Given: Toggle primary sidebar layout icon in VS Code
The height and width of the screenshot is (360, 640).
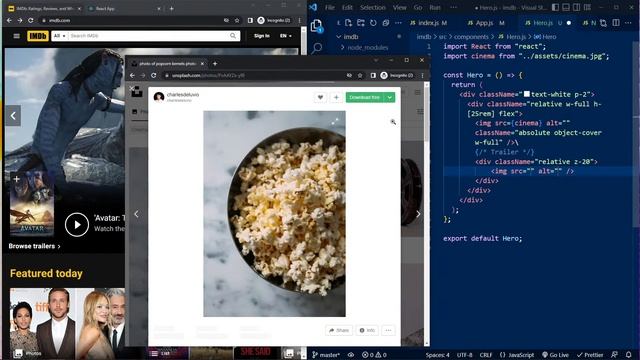Looking at the screenshot, I should [x=555, y=7].
